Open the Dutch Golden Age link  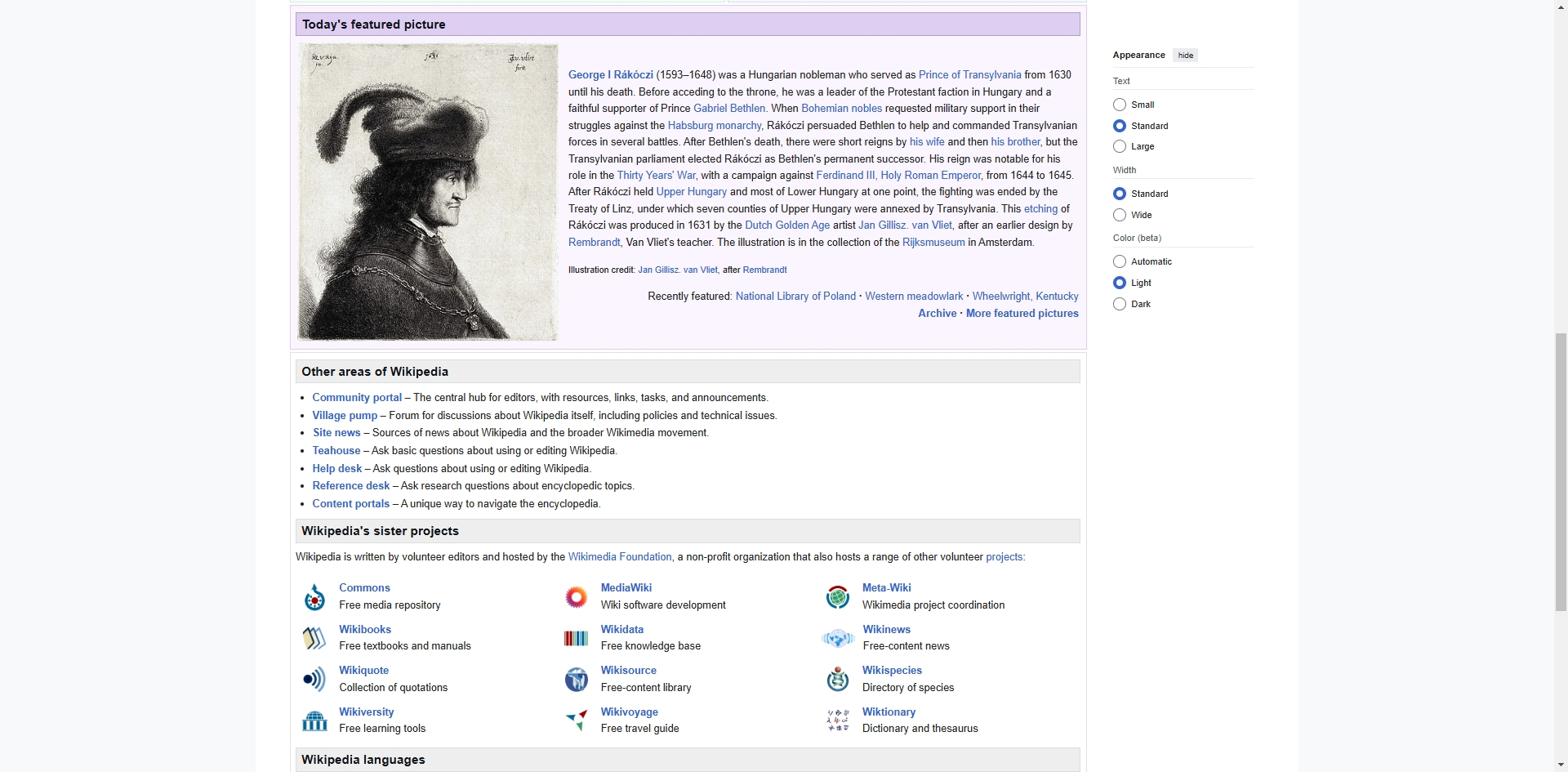tap(786, 225)
